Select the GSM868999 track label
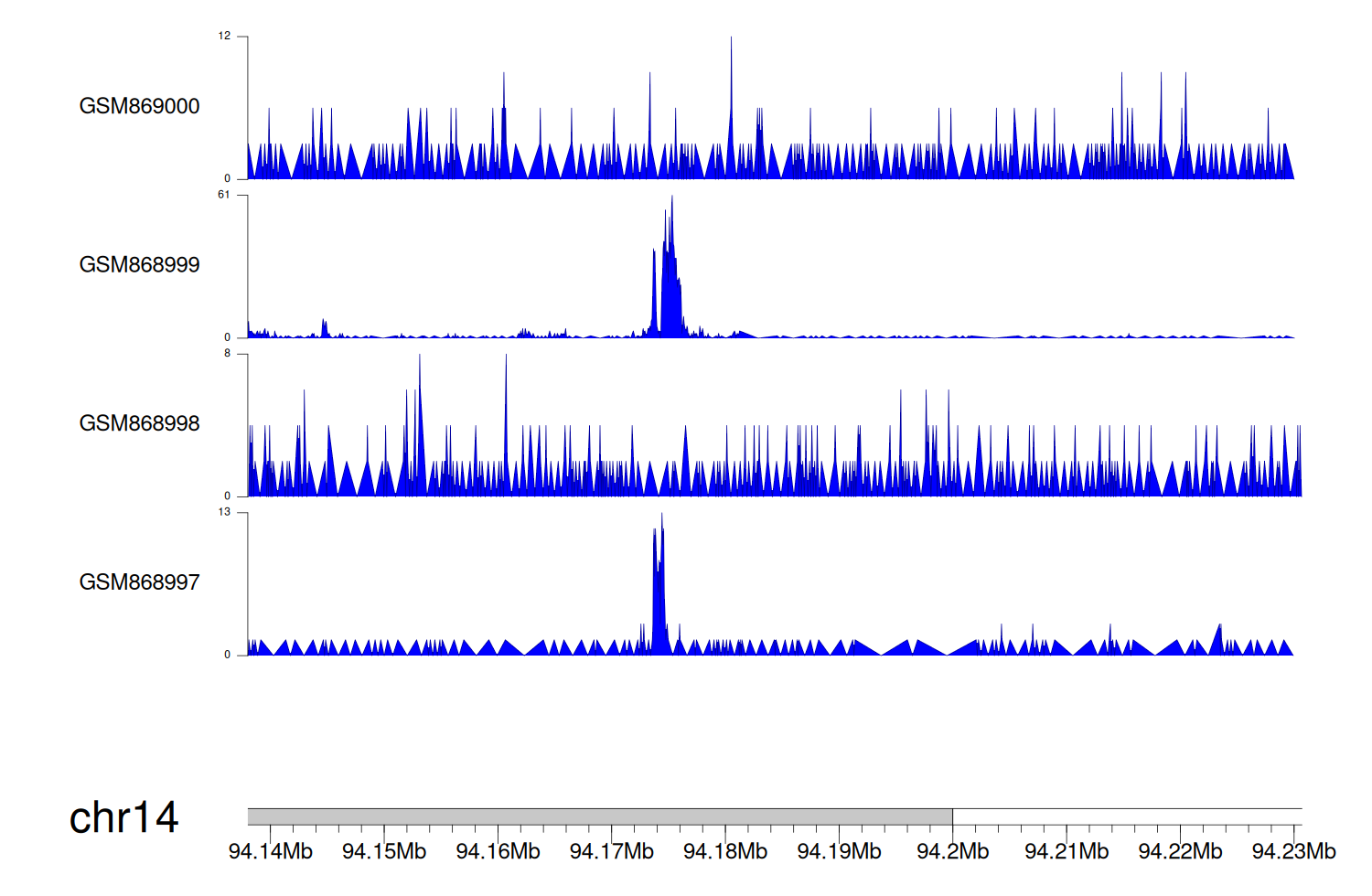 139,265
